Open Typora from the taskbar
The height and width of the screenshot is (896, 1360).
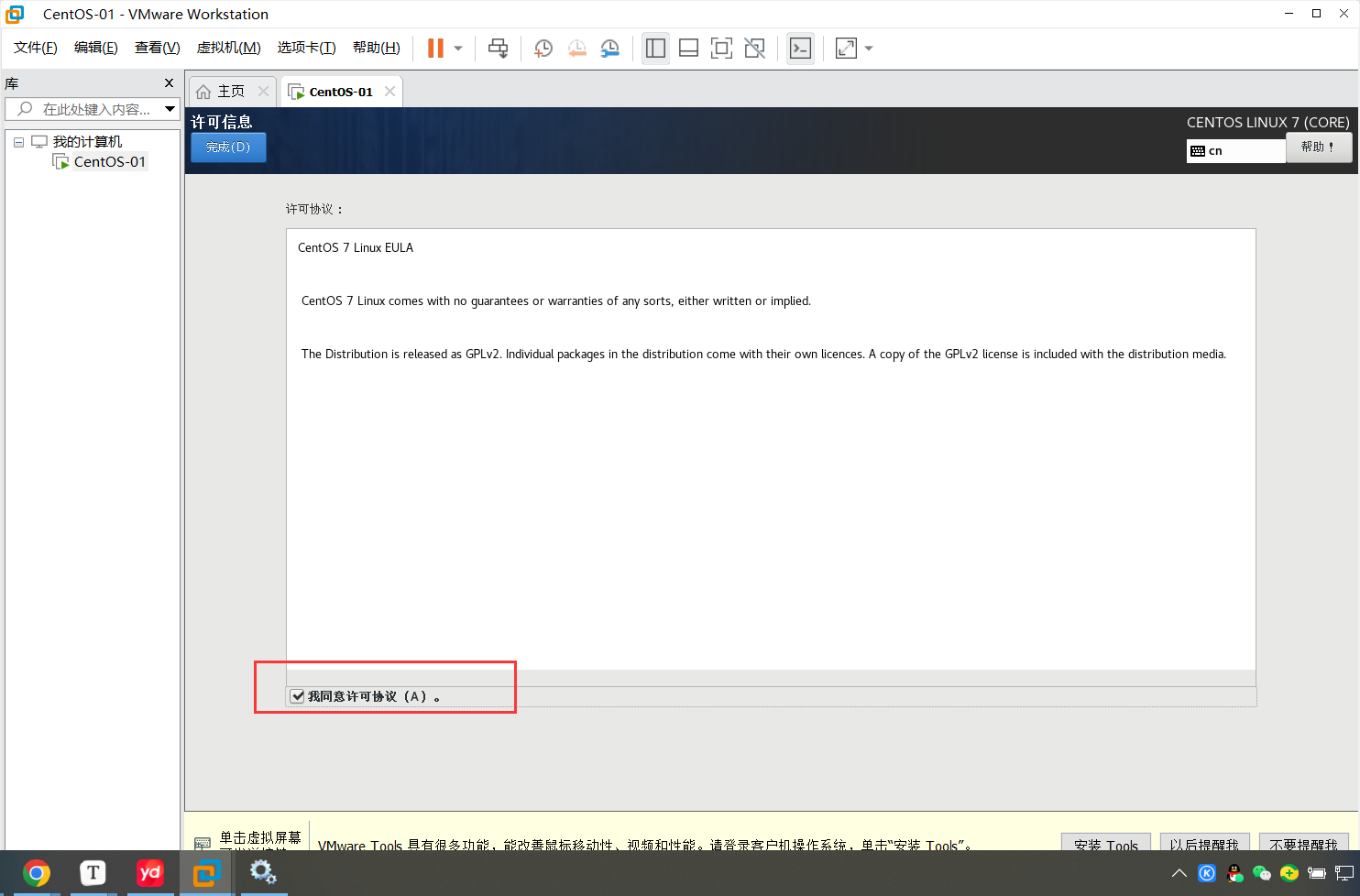[93, 873]
